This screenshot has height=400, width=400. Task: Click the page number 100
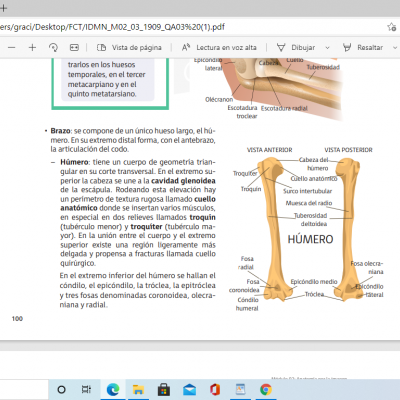17,319
